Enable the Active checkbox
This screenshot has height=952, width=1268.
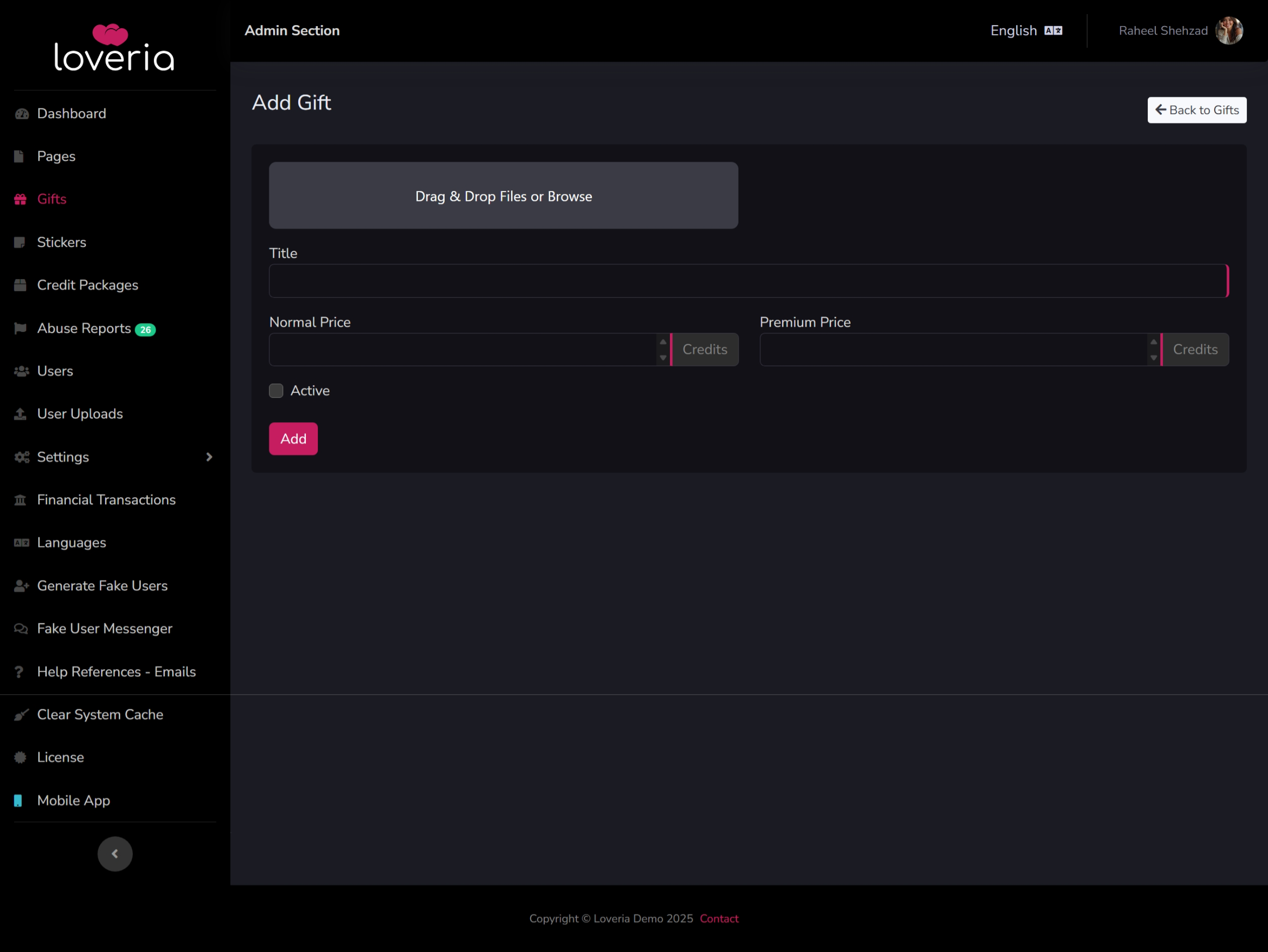pyautogui.click(x=276, y=391)
